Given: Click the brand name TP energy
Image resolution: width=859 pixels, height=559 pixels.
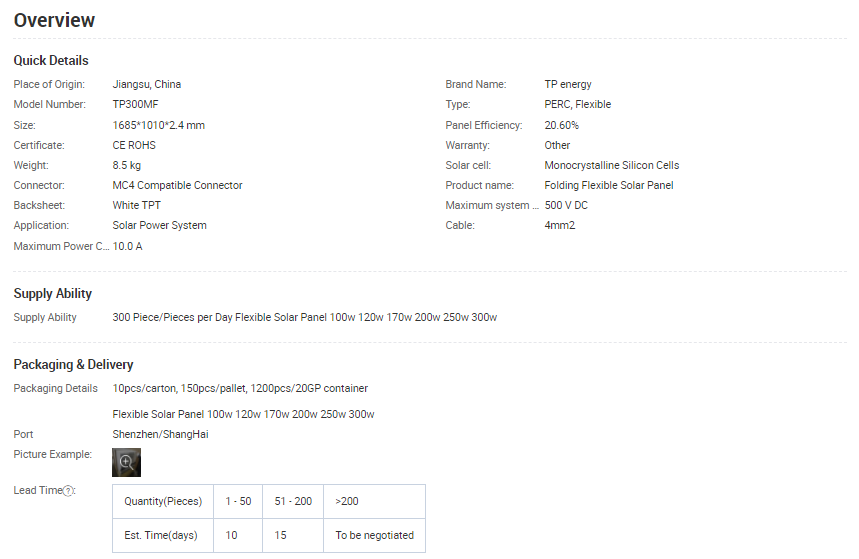Looking at the screenshot, I should (568, 84).
